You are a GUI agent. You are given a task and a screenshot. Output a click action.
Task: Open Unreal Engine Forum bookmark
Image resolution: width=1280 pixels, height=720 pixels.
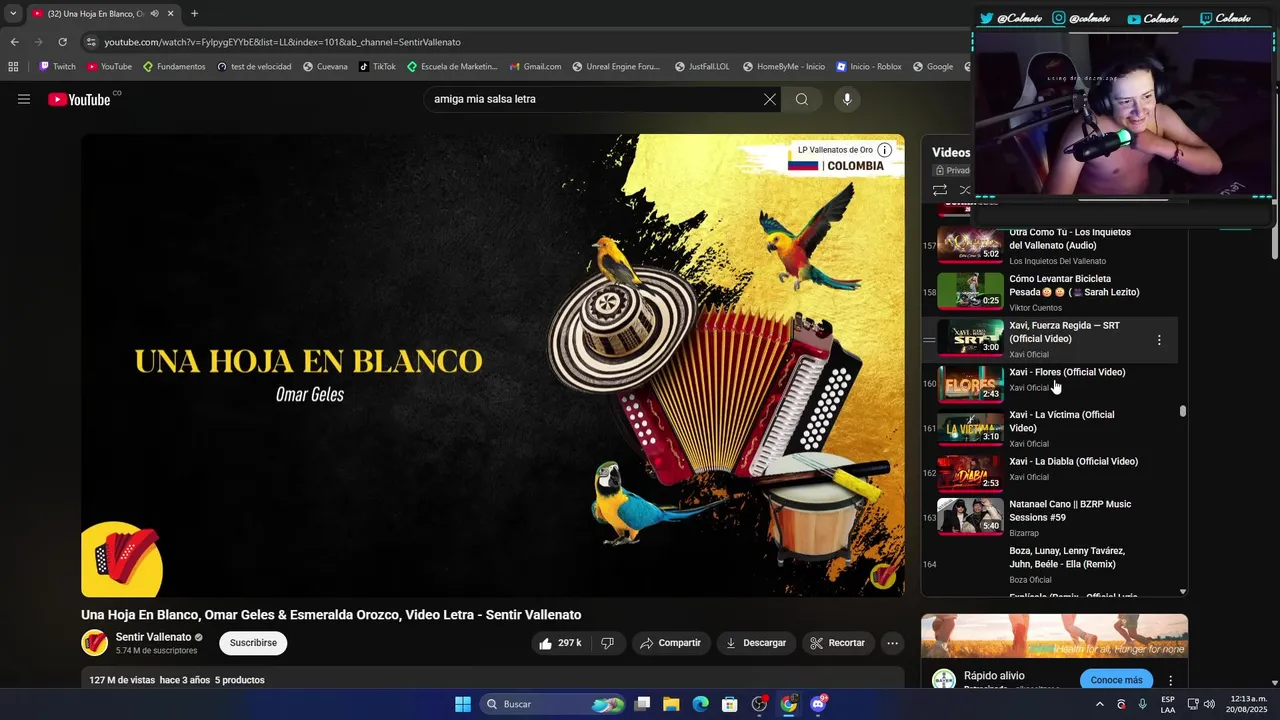coord(616,67)
